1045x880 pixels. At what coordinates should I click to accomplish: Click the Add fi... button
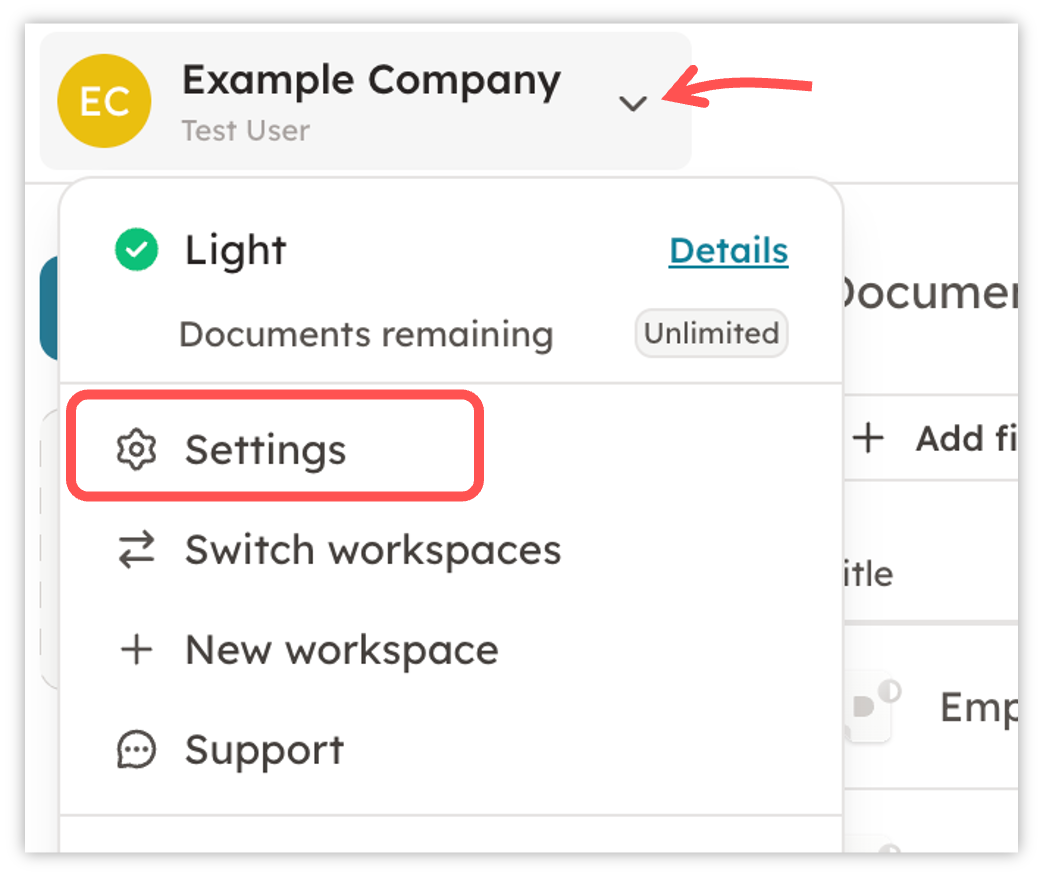pos(935,438)
